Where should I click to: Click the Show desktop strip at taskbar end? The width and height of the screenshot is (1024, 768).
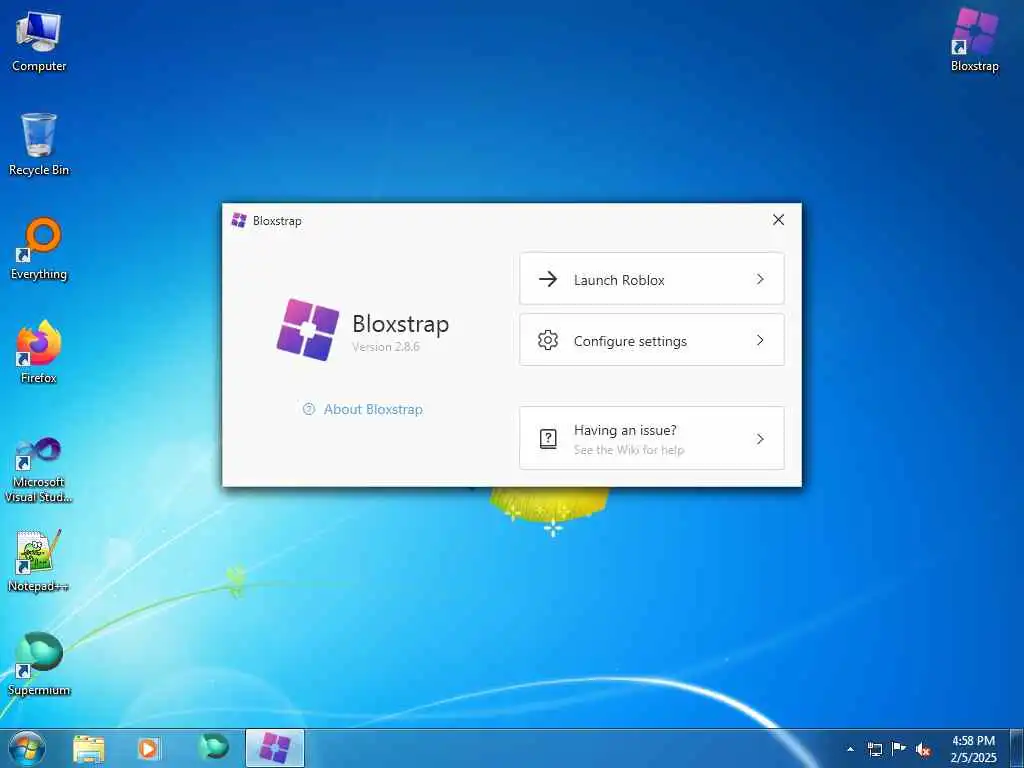1016,749
